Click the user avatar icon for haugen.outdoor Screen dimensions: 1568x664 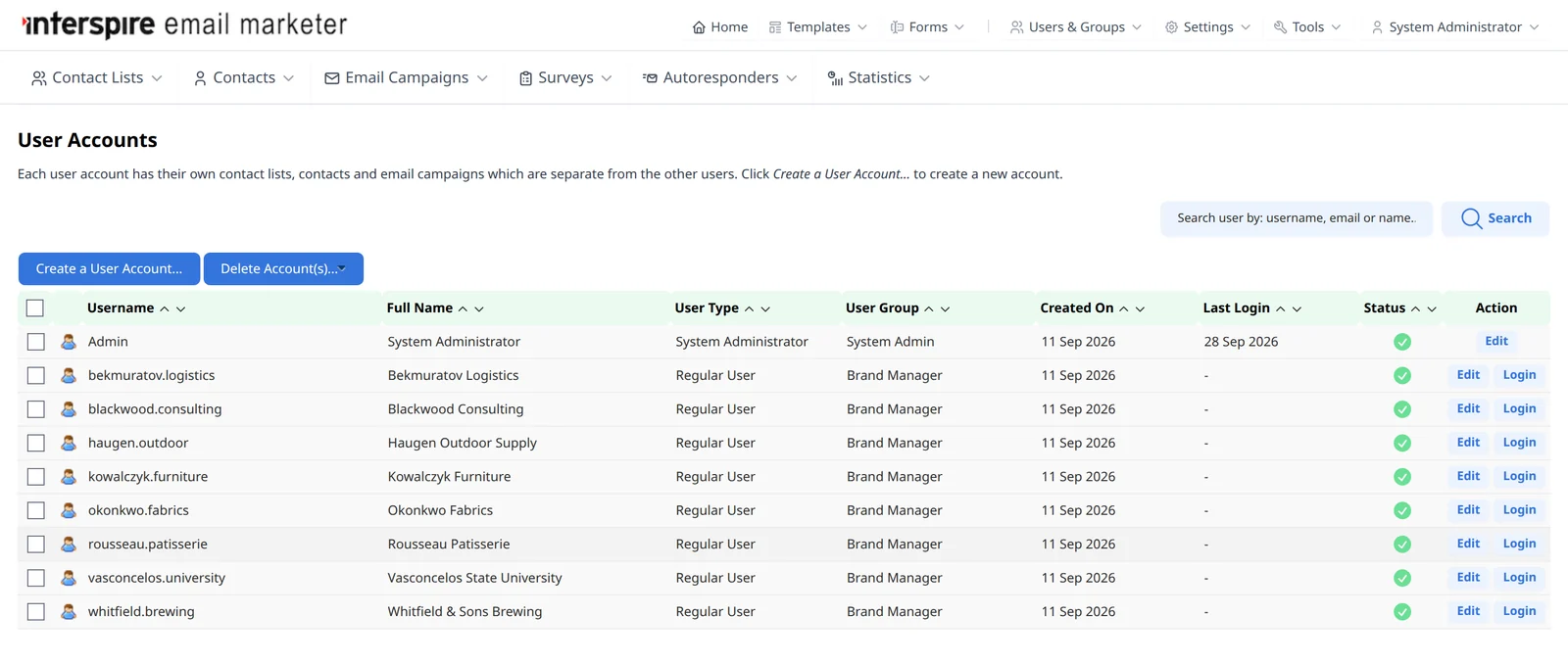coord(69,443)
